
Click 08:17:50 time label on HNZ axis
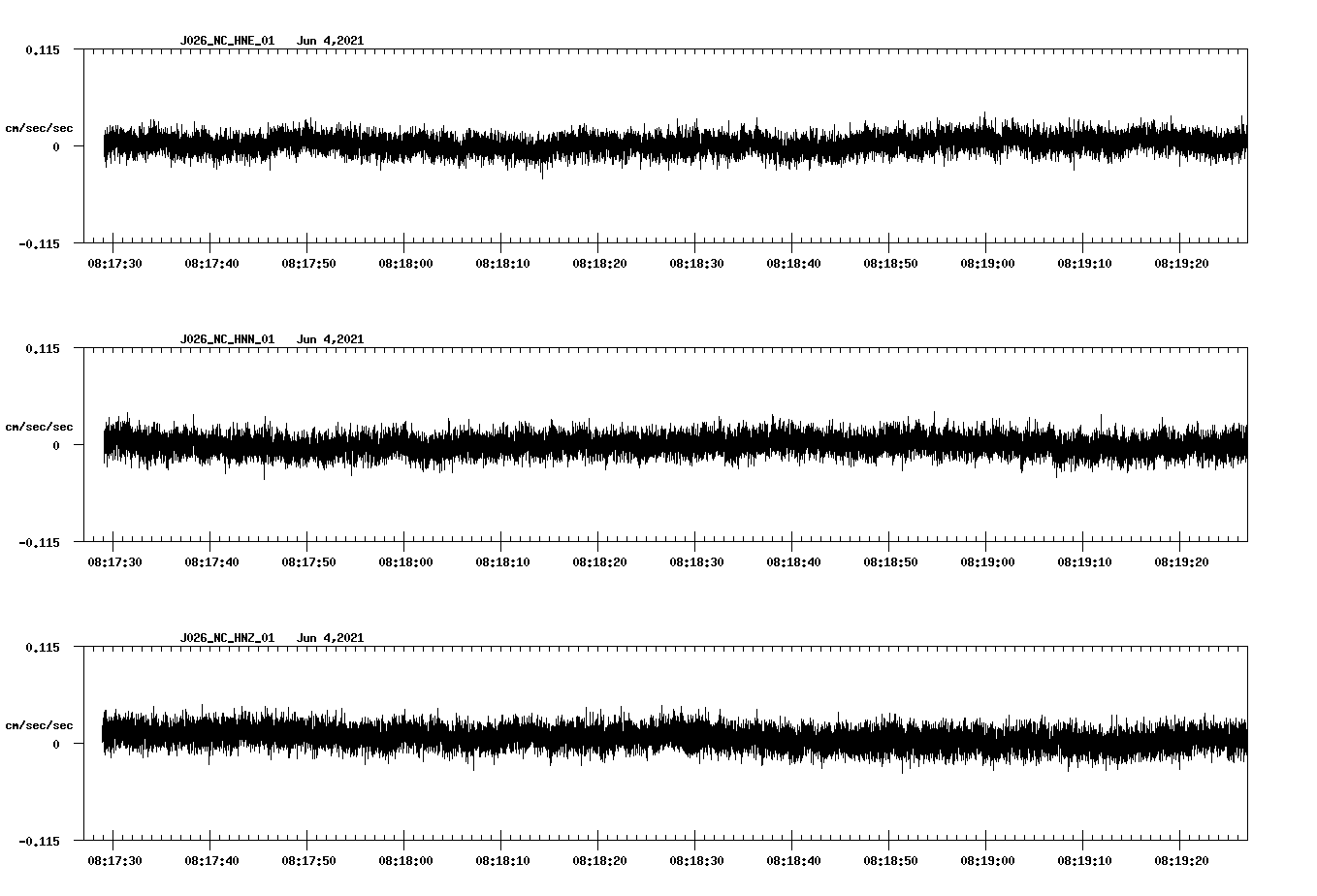pyautogui.click(x=308, y=860)
